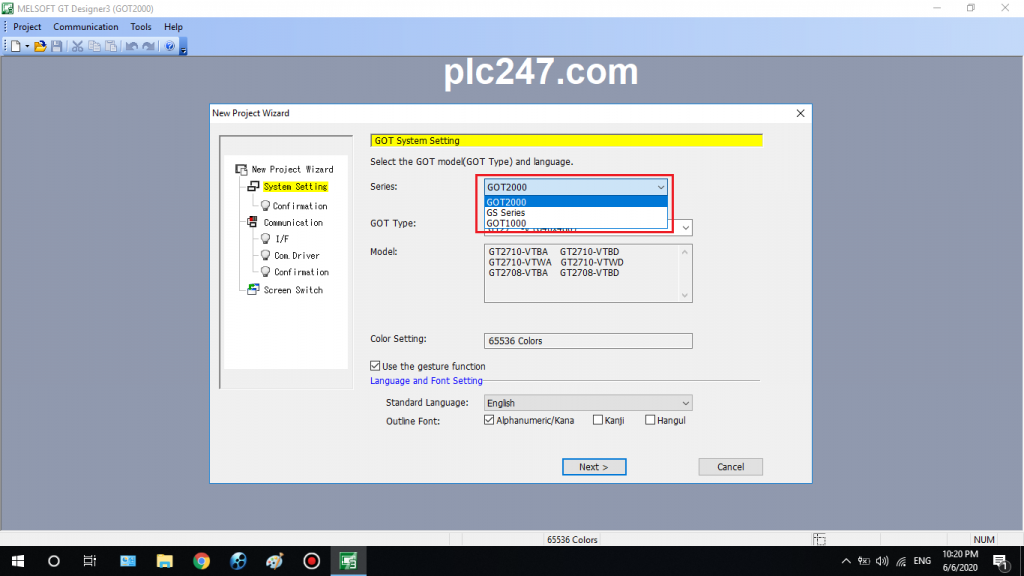Select the New Project Wizard tree root
The height and width of the screenshot is (576, 1024).
(x=292, y=169)
